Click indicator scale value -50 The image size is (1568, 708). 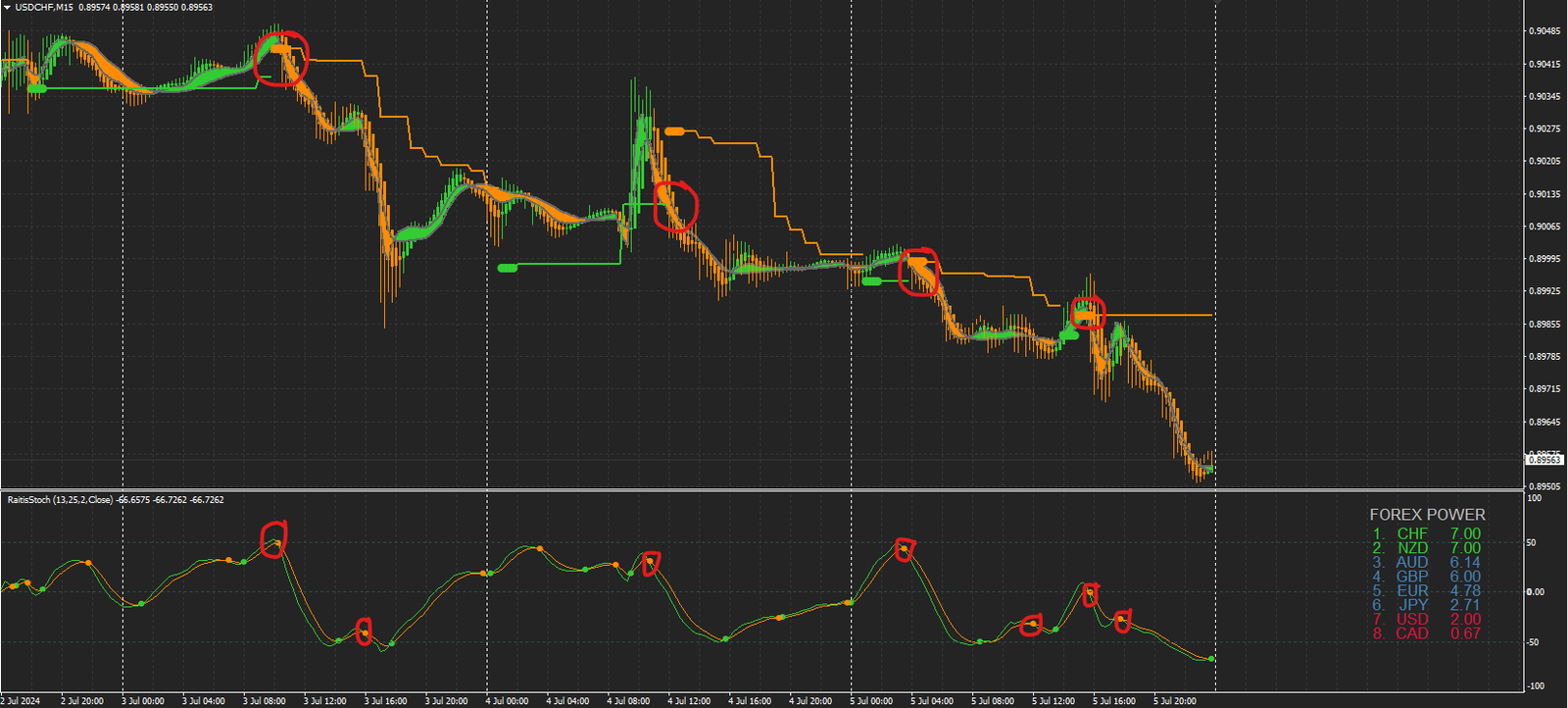[x=1535, y=642]
